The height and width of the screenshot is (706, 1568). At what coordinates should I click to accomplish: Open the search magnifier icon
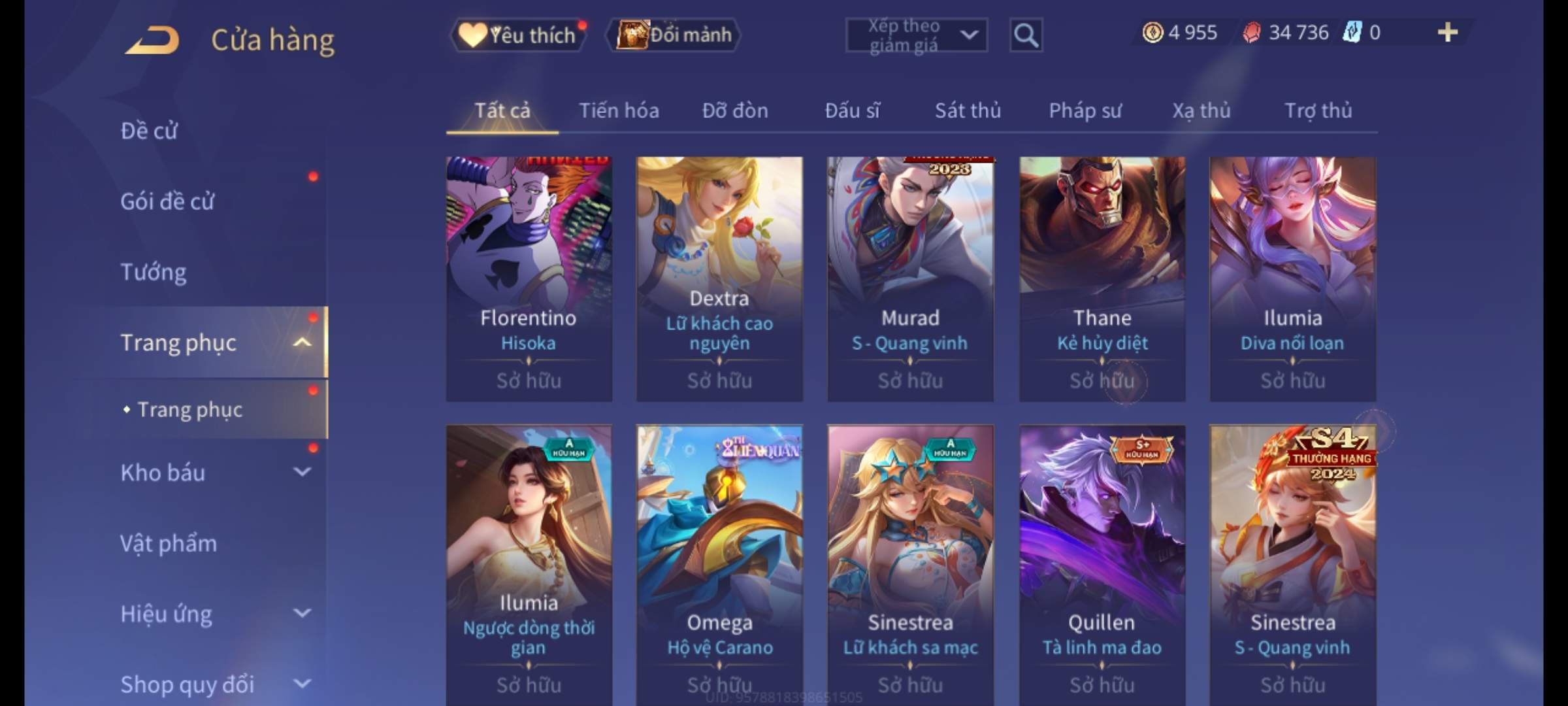(1026, 35)
